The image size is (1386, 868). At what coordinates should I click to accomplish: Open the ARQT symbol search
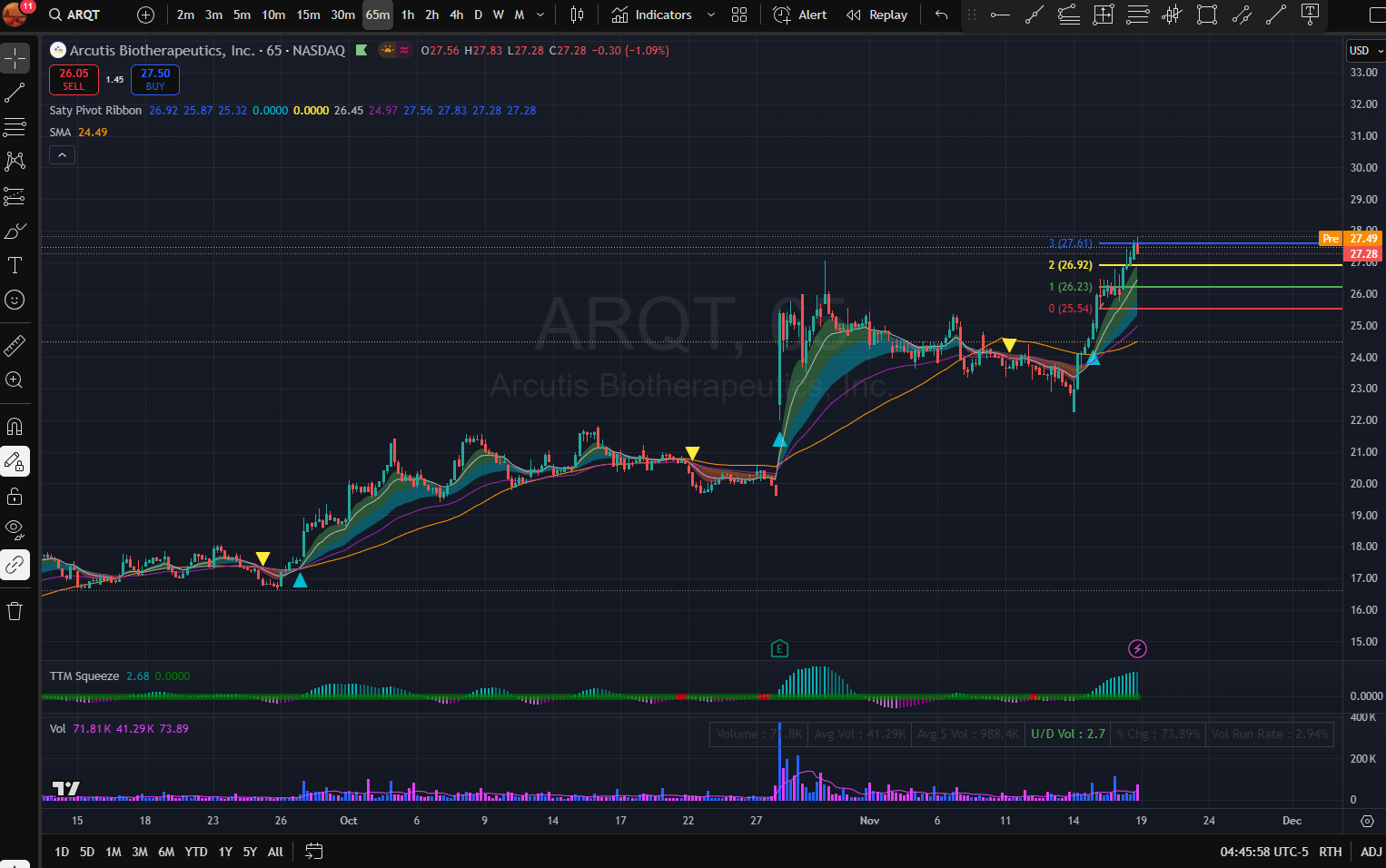point(74,15)
